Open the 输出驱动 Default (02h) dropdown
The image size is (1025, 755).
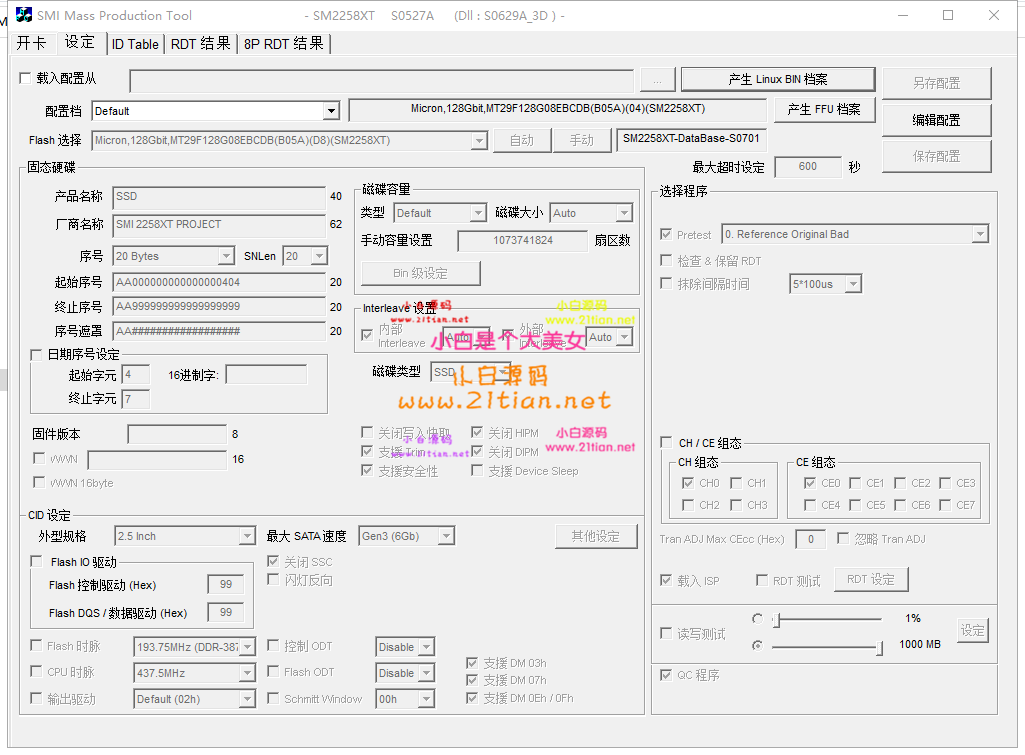(x=247, y=699)
